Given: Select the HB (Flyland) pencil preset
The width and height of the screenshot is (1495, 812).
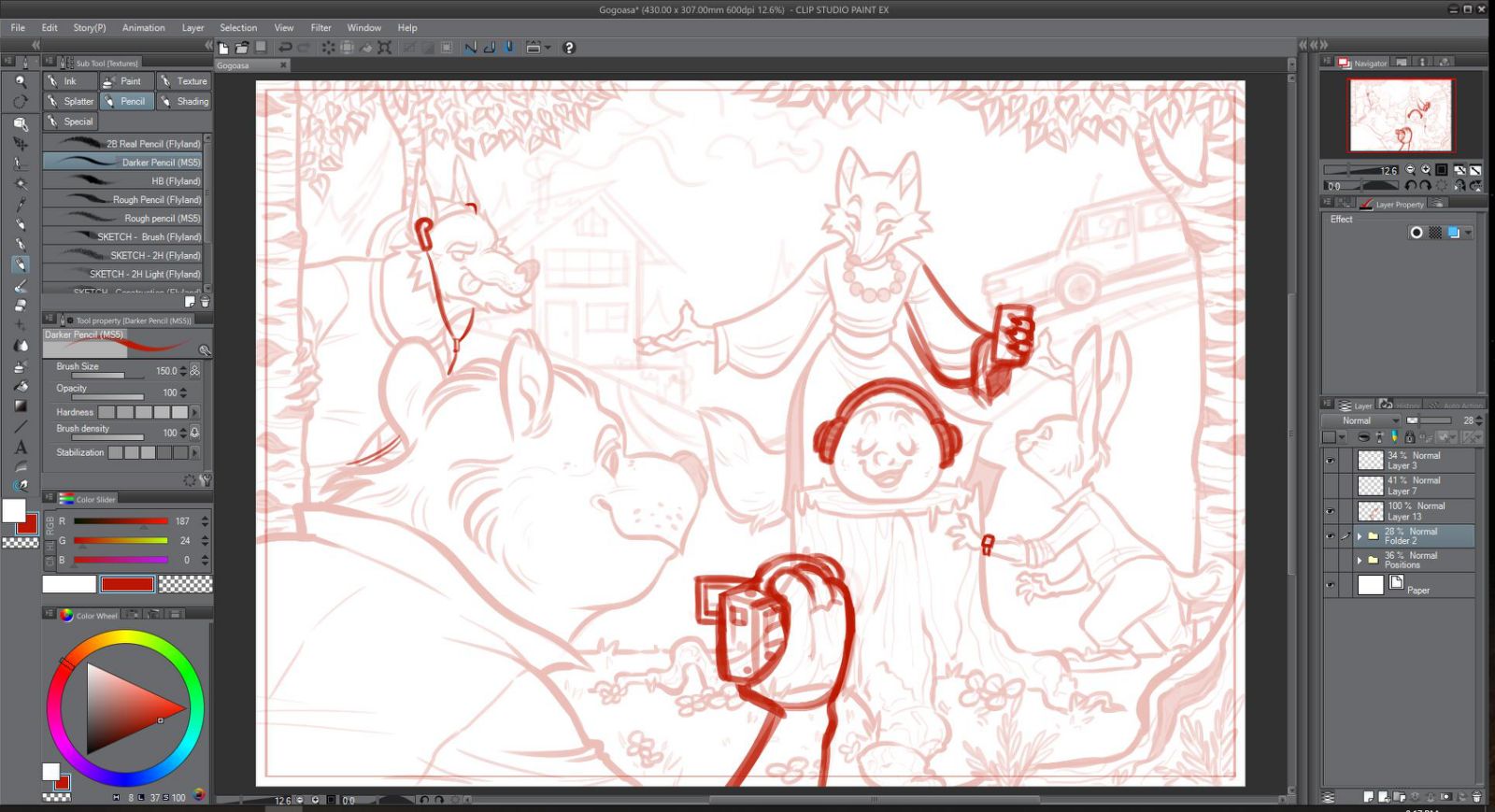Looking at the screenshot, I should (123, 181).
